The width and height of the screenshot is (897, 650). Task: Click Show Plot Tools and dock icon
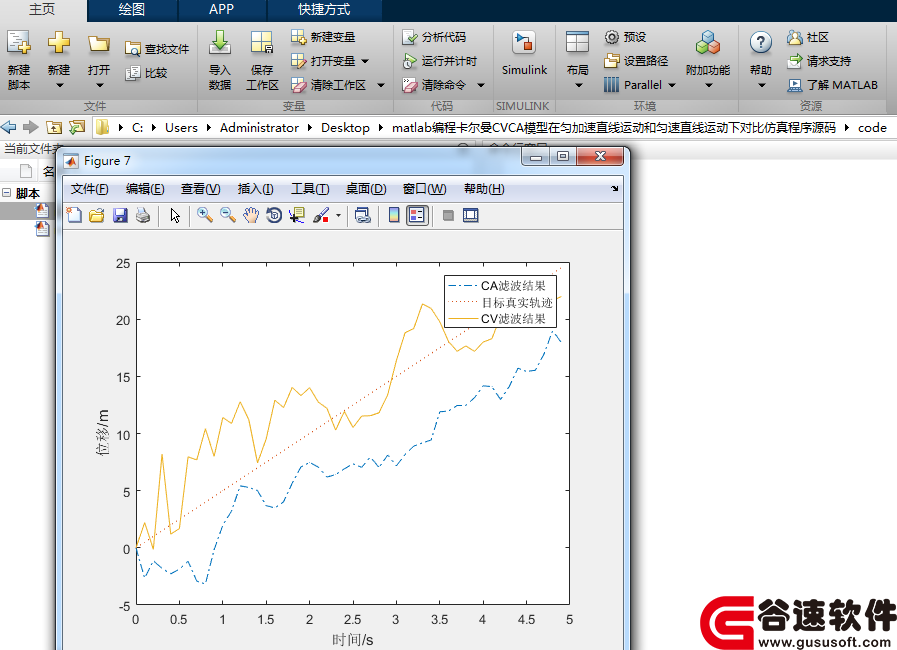(x=471, y=215)
